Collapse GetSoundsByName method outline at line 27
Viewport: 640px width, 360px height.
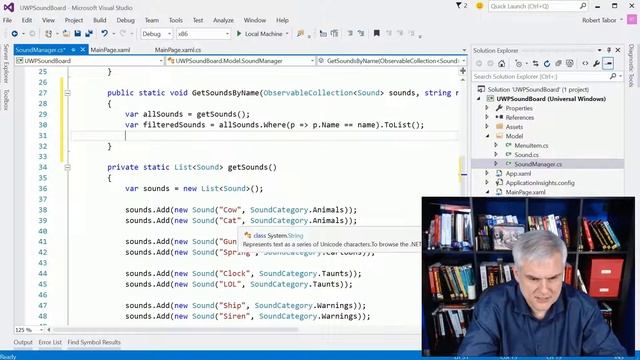[68, 93]
